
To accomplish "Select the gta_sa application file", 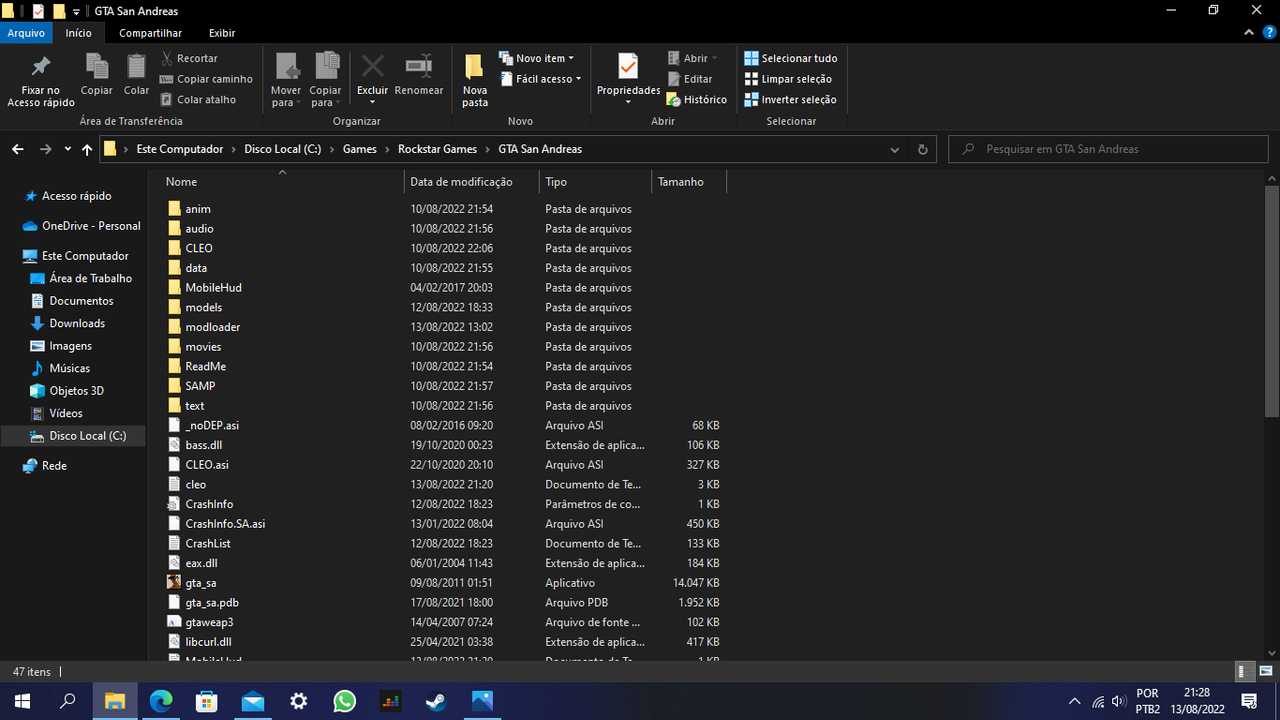I will click(x=200, y=583).
